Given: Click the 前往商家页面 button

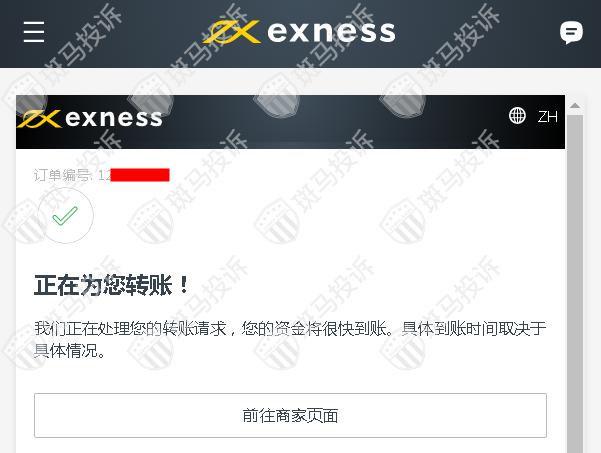Looking at the screenshot, I should coord(290,415).
